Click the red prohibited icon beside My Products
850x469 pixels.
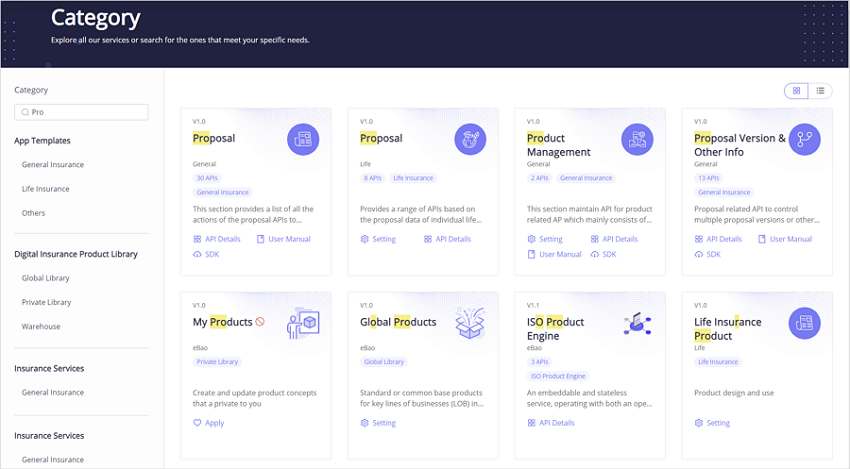(260, 322)
